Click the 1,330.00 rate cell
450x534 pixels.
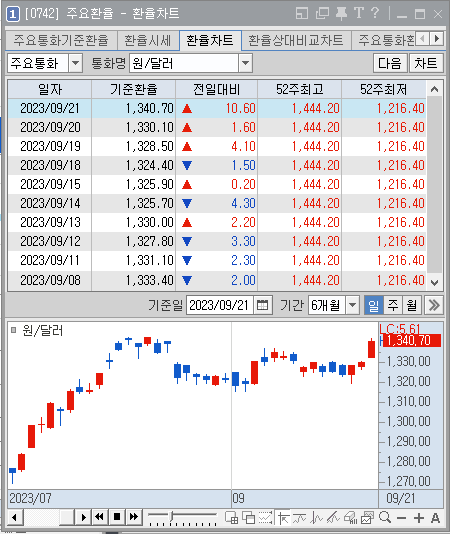[x=134, y=222]
